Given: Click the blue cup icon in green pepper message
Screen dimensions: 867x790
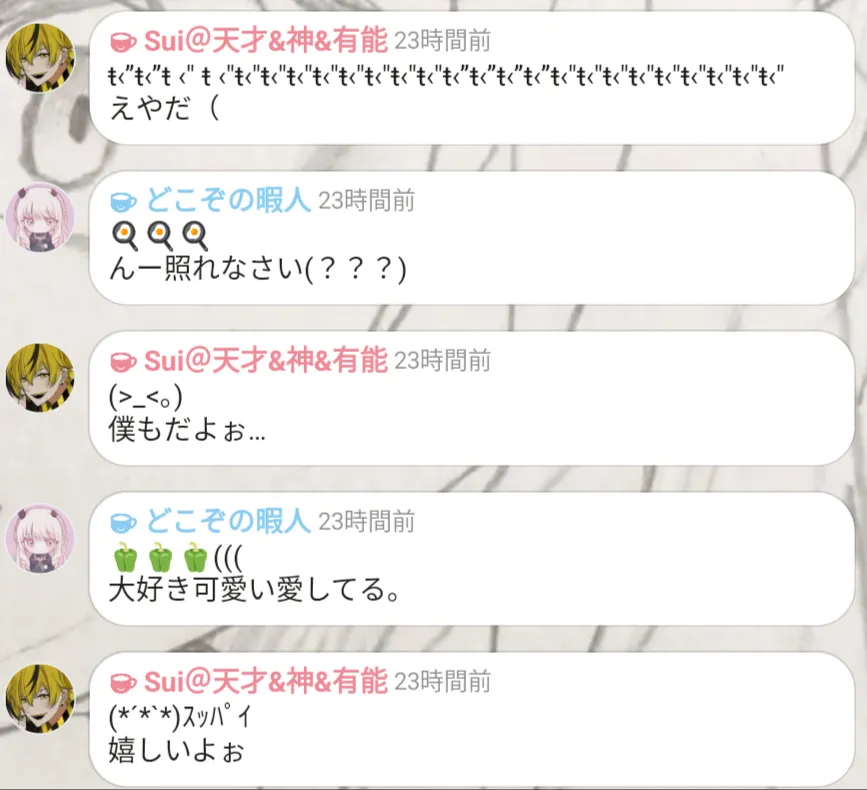Looking at the screenshot, I should tap(123, 522).
